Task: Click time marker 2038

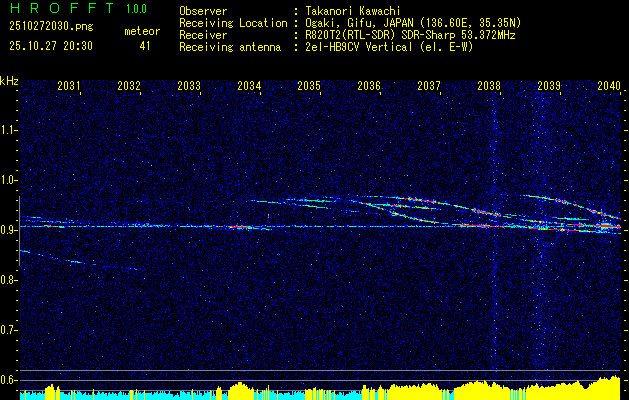Action: pos(489,85)
